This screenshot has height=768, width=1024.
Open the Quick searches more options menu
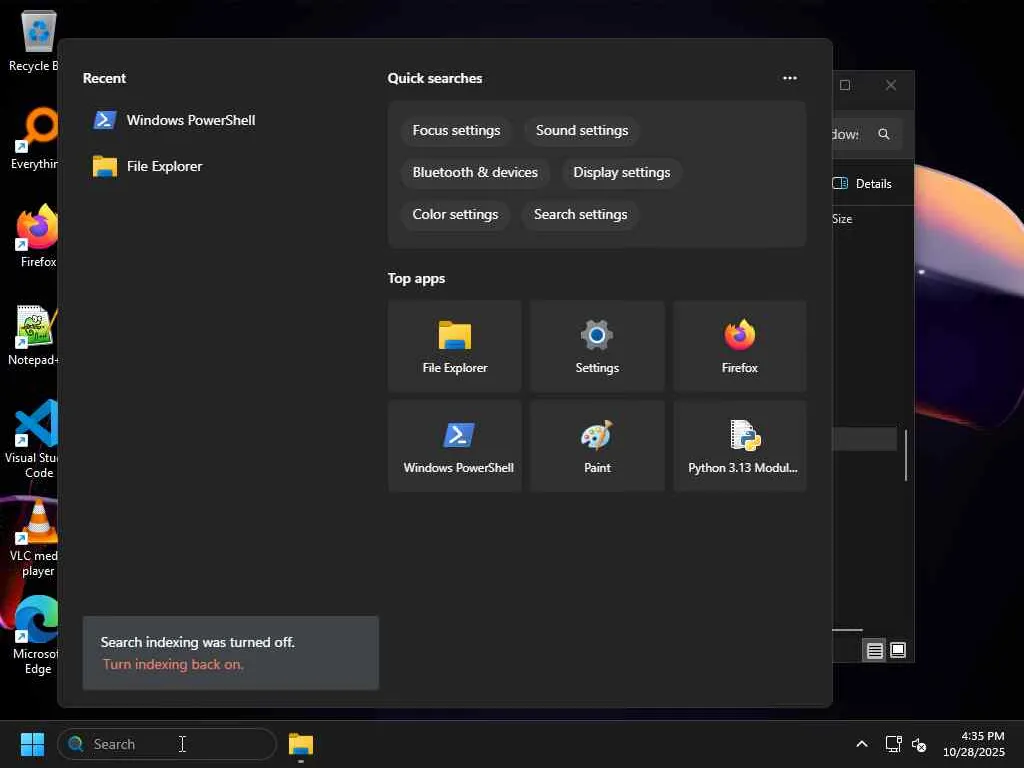point(790,78)
